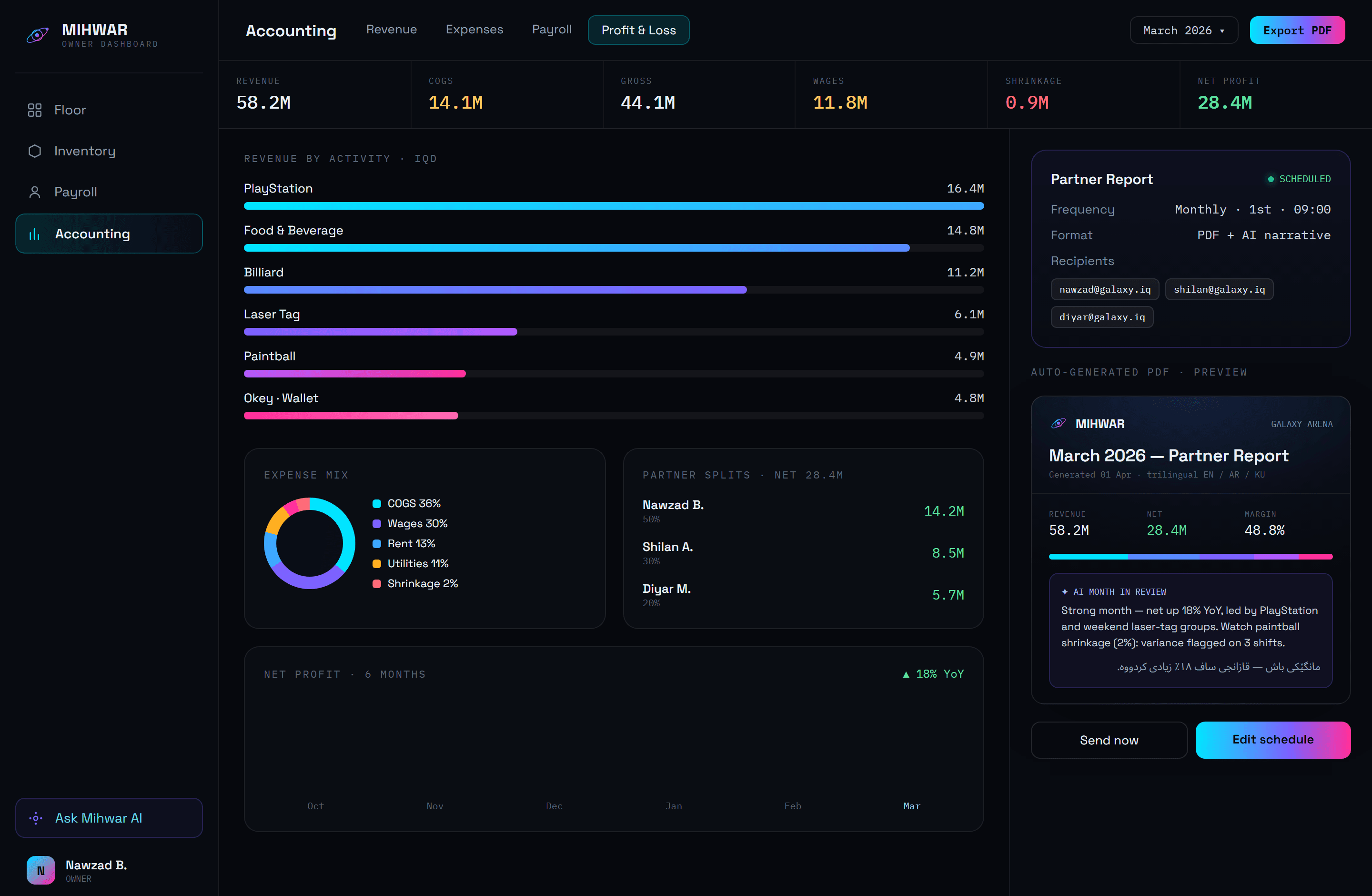
Task: Click the Mihwar planet logo icon
Action: pyautogui.click(x=38, y=35)
